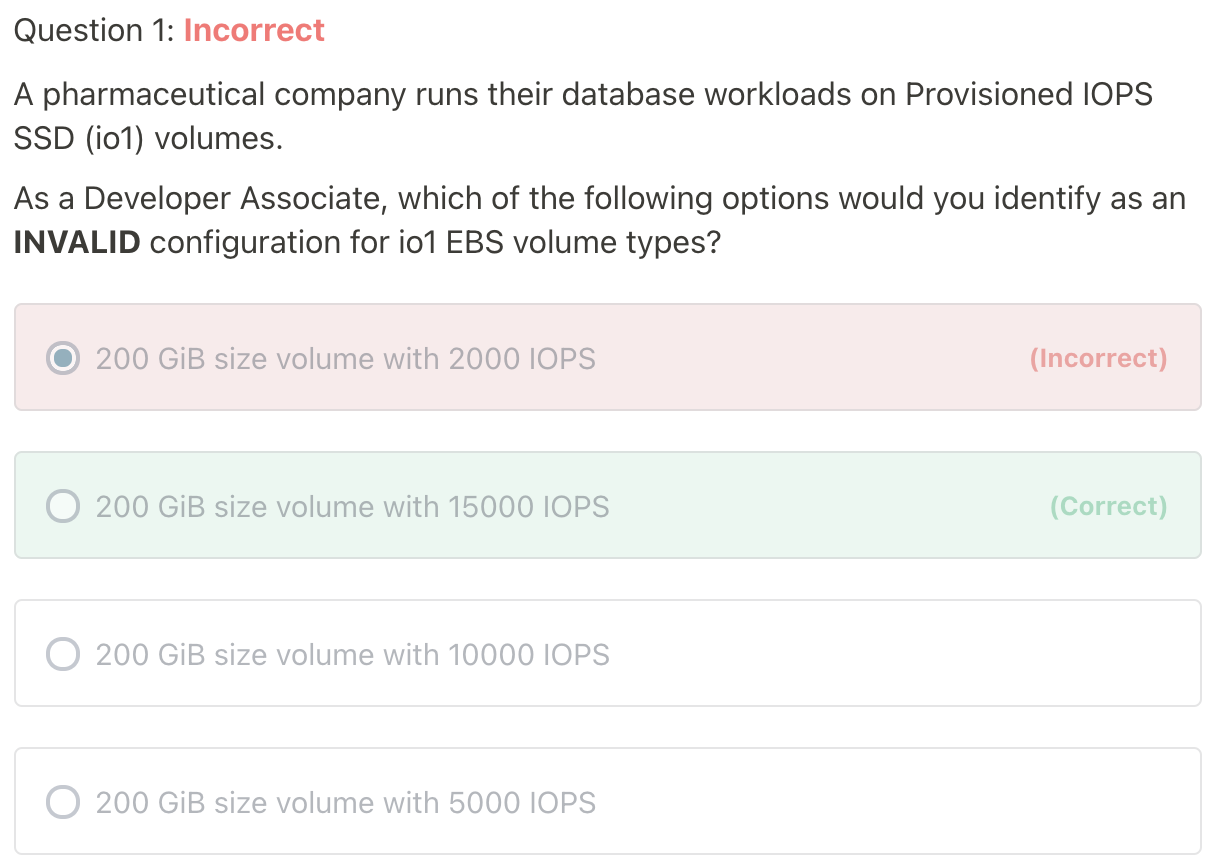
Task: Click the '200 GiB size volume with 5000 IOPS' label
Action: (345, 802)
